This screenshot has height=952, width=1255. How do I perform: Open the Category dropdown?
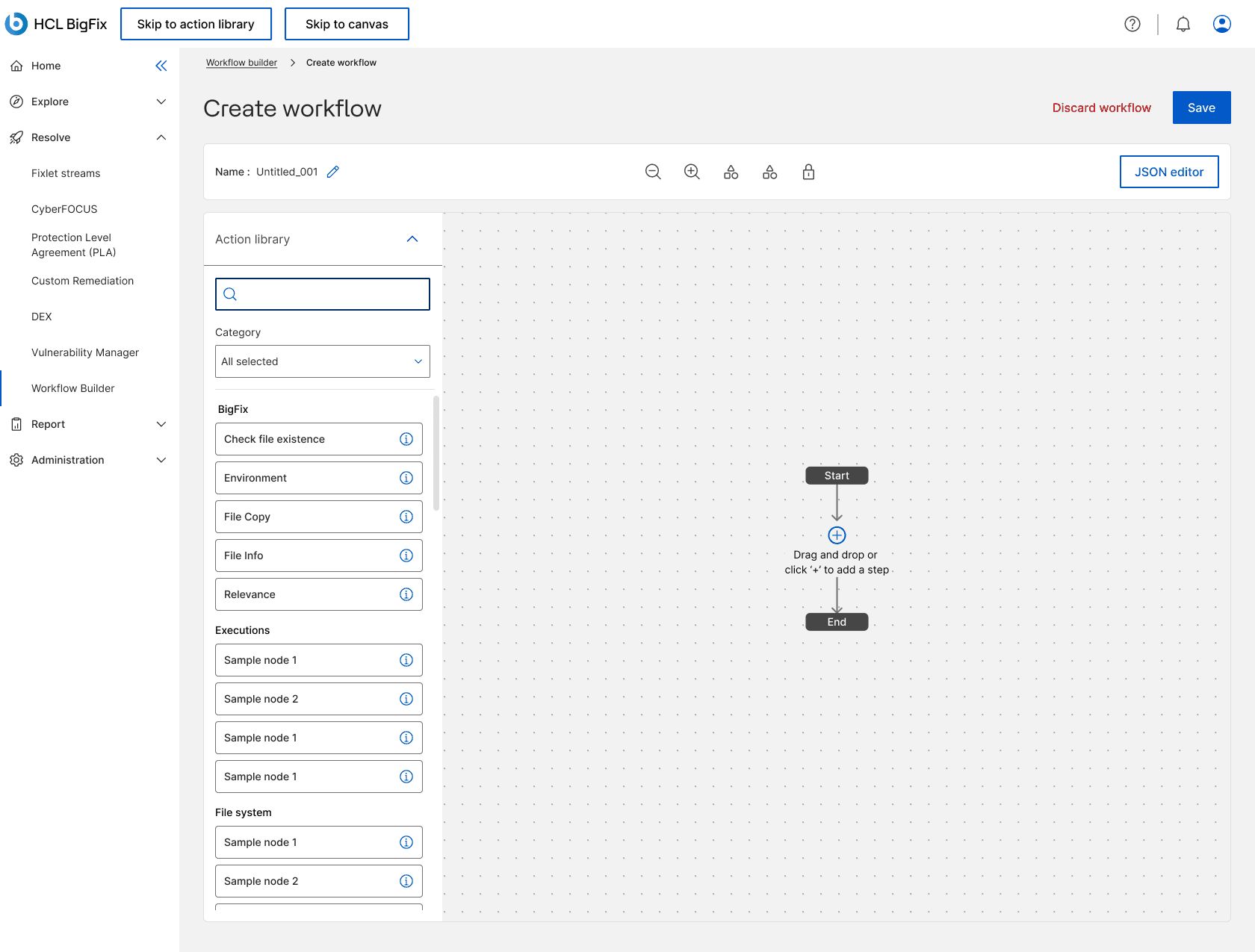point(323,361)
